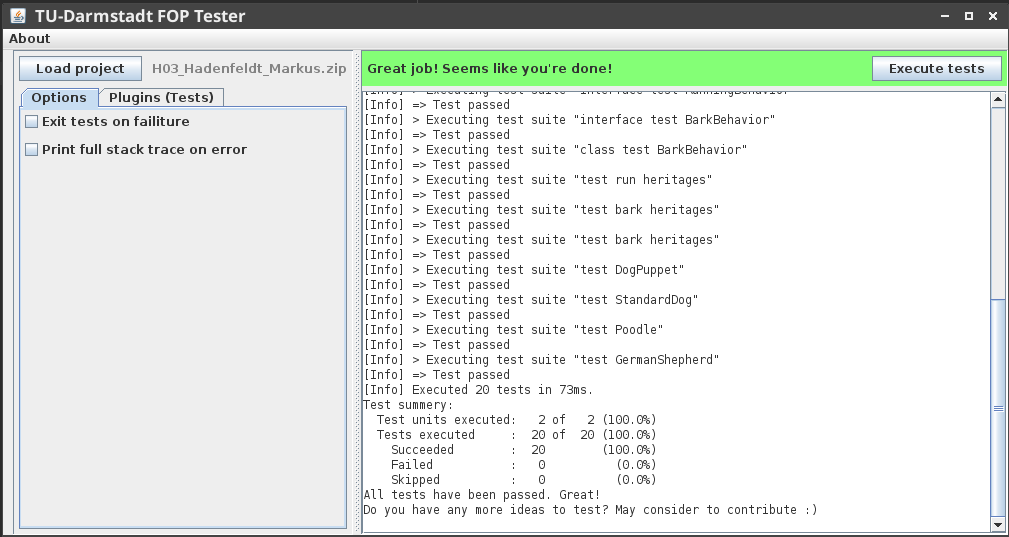Click the scrollbar up arrow in log
This screenshot has height=537, width=1009.
[x=998, y=99]
